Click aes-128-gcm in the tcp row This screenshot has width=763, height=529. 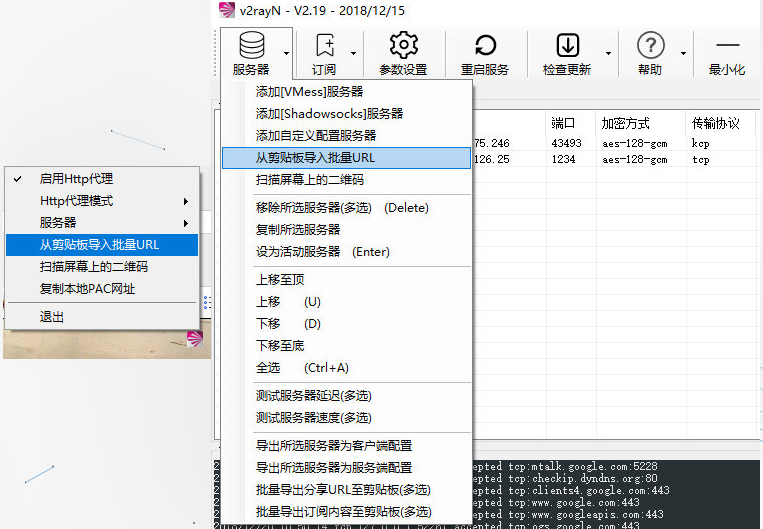635,160
